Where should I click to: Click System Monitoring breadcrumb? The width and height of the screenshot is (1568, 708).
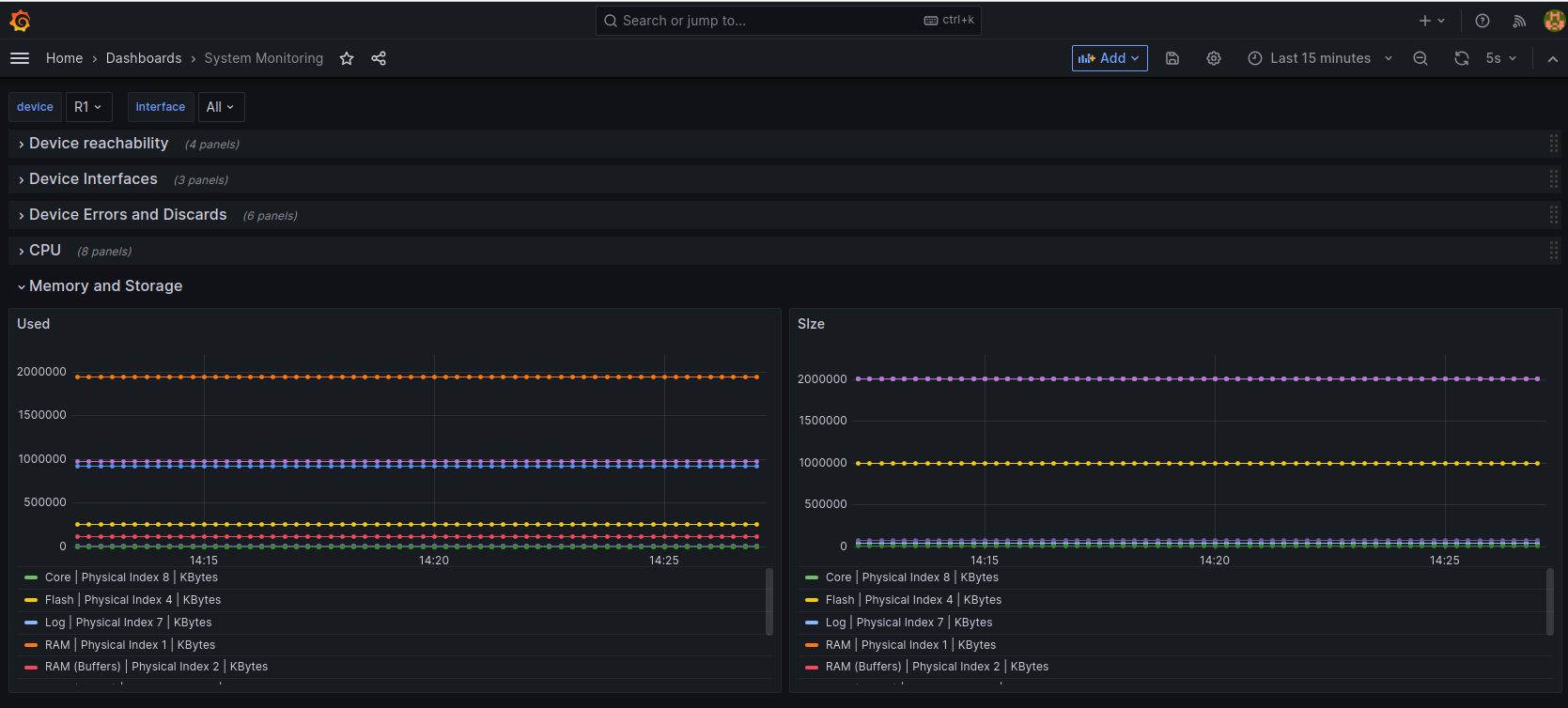[264, 58]
